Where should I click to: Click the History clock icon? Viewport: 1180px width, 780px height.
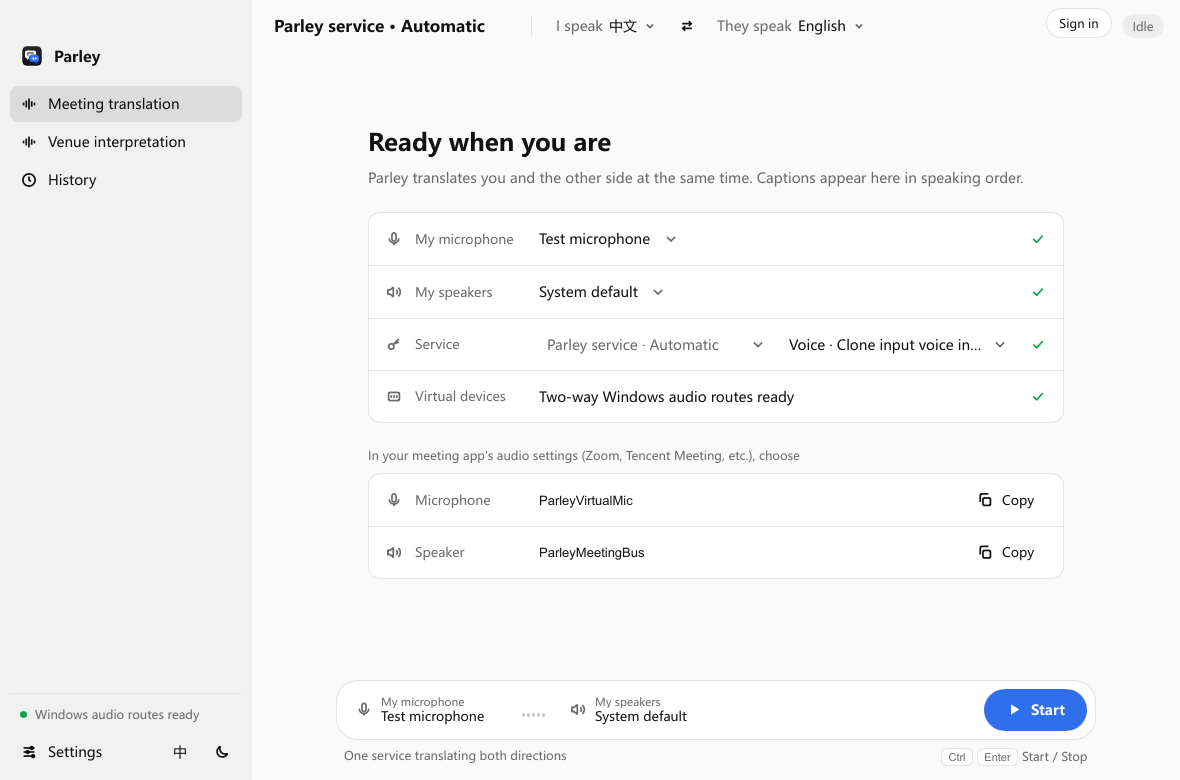(29, 180)
